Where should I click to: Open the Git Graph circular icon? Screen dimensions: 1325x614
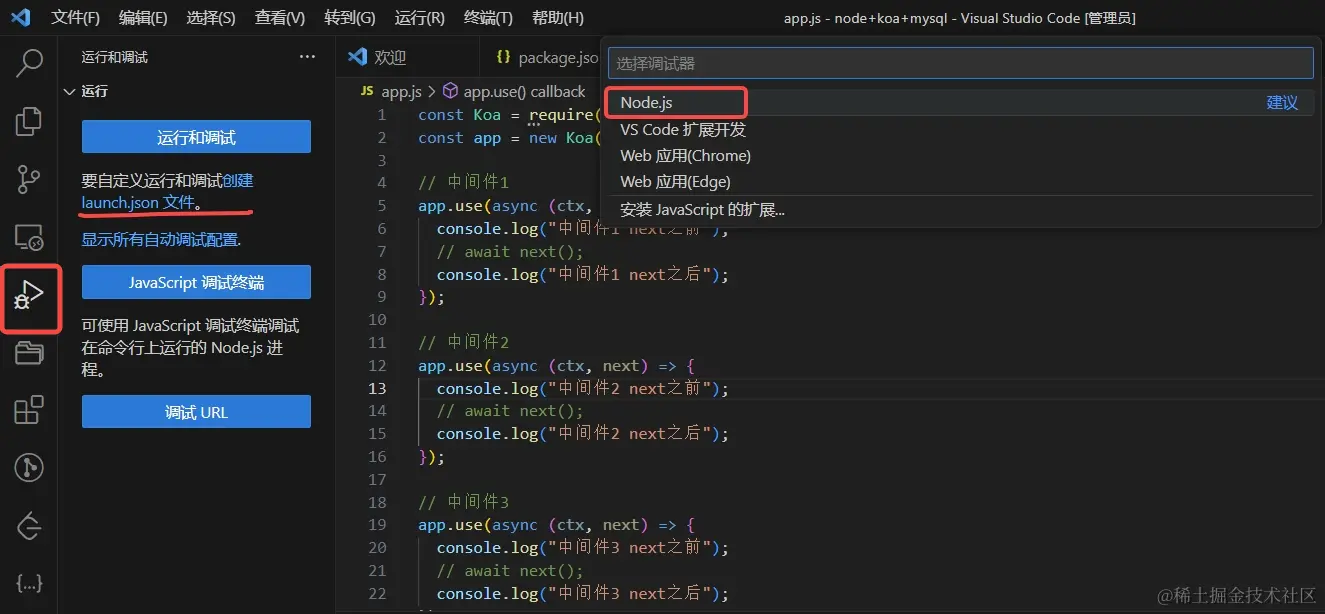[29, 467]
